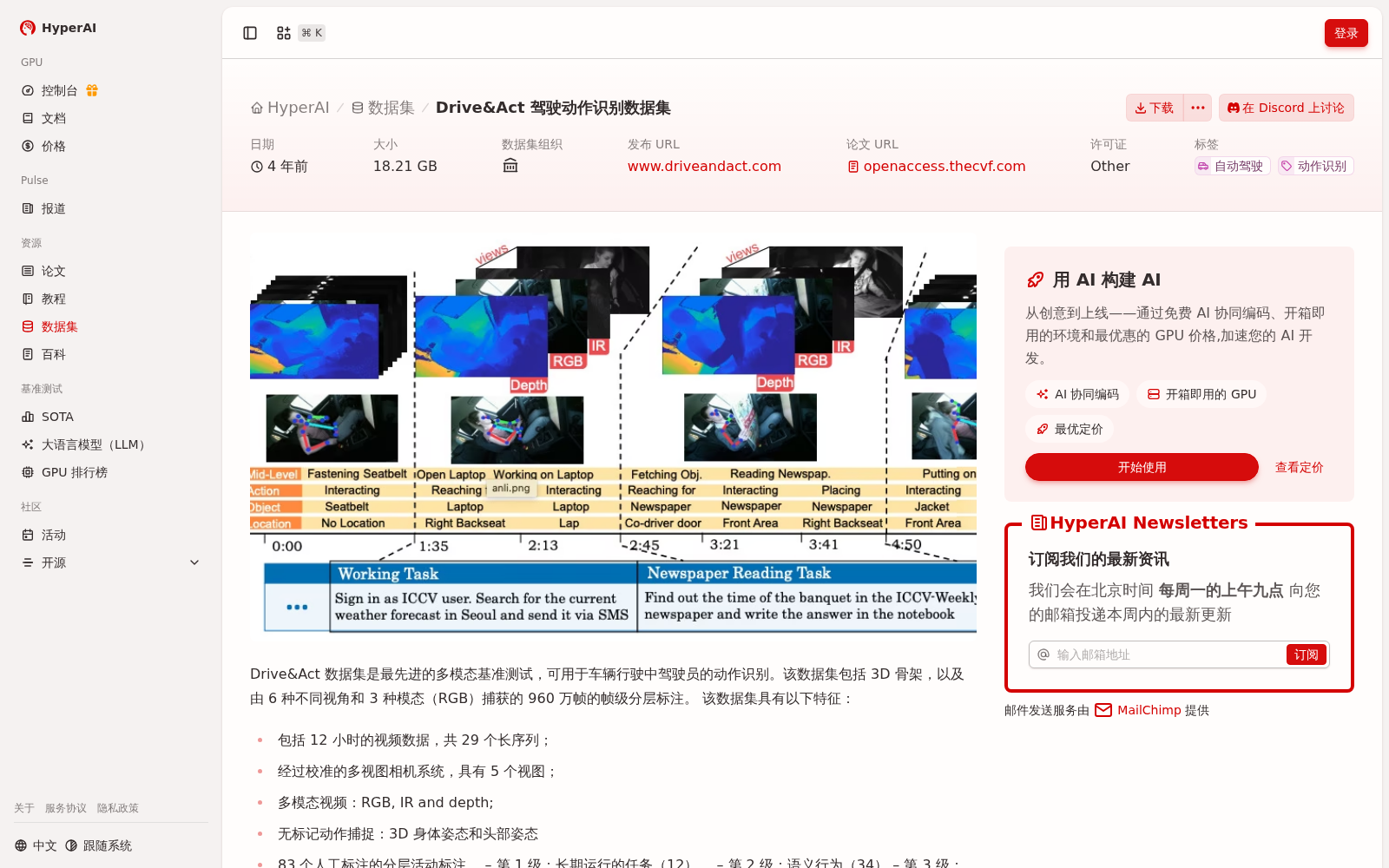Go to HyperAI home breadcrumb

tap(290, 108)
